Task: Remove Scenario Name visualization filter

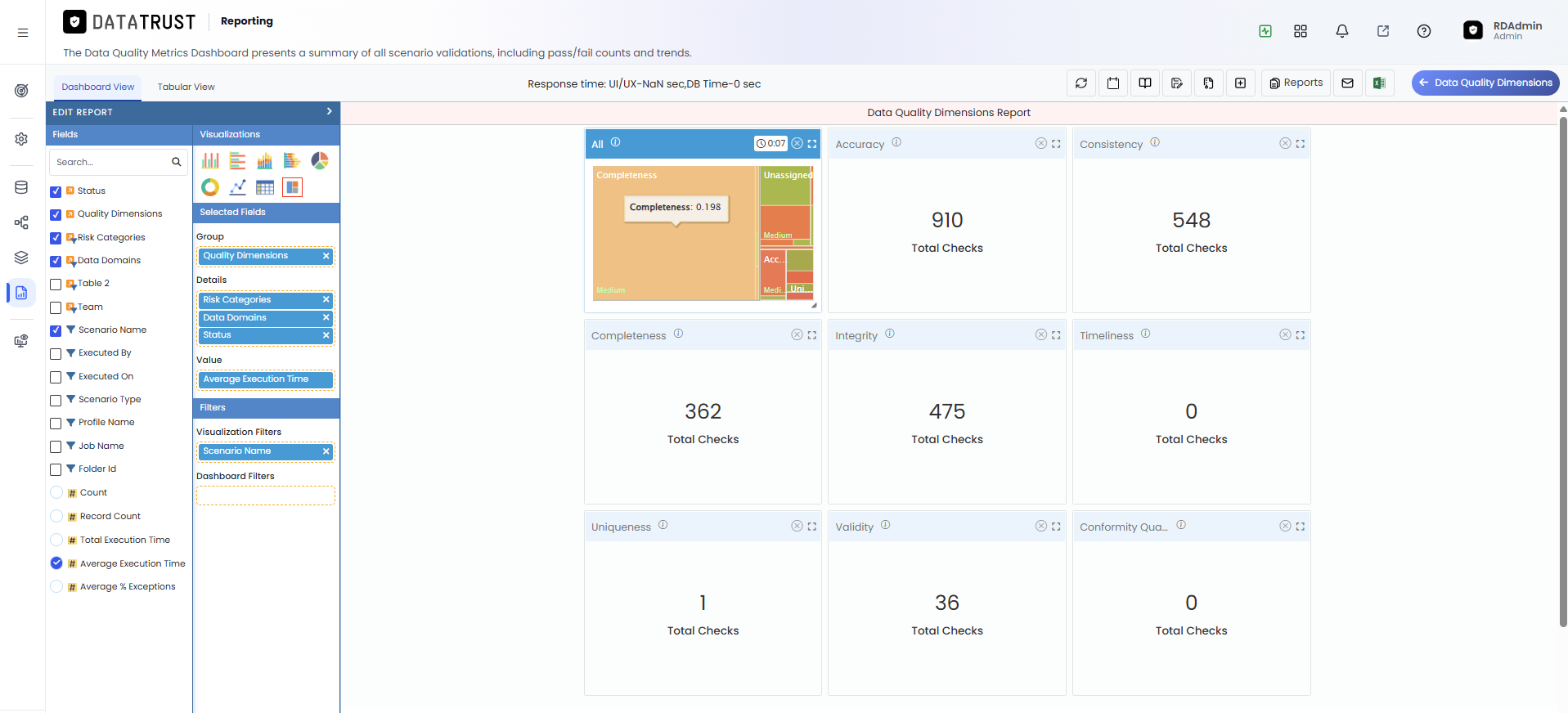Action: pos(326,451)
